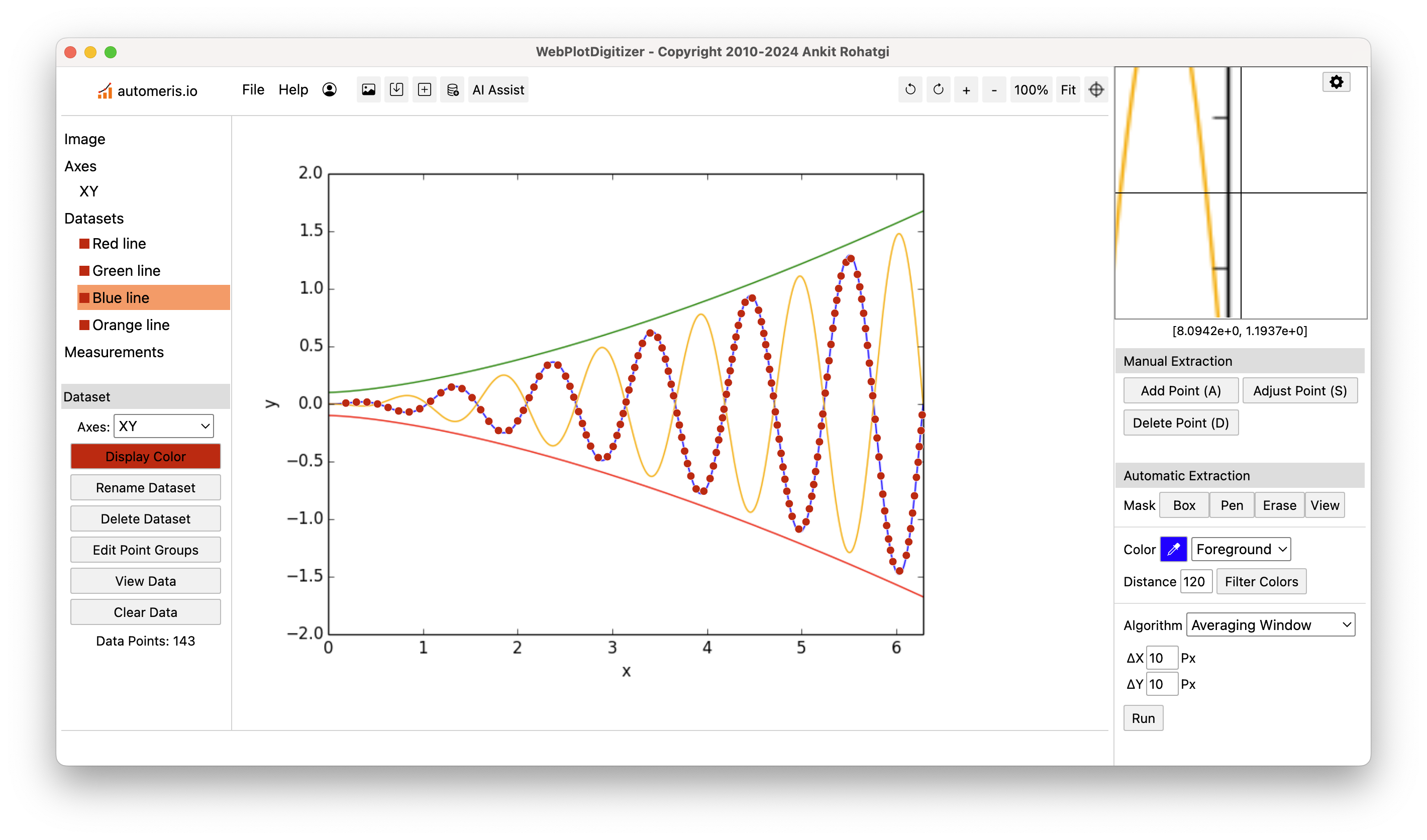Click the Filter Colors button
1427x840 pixels.
click(1262, 581)
